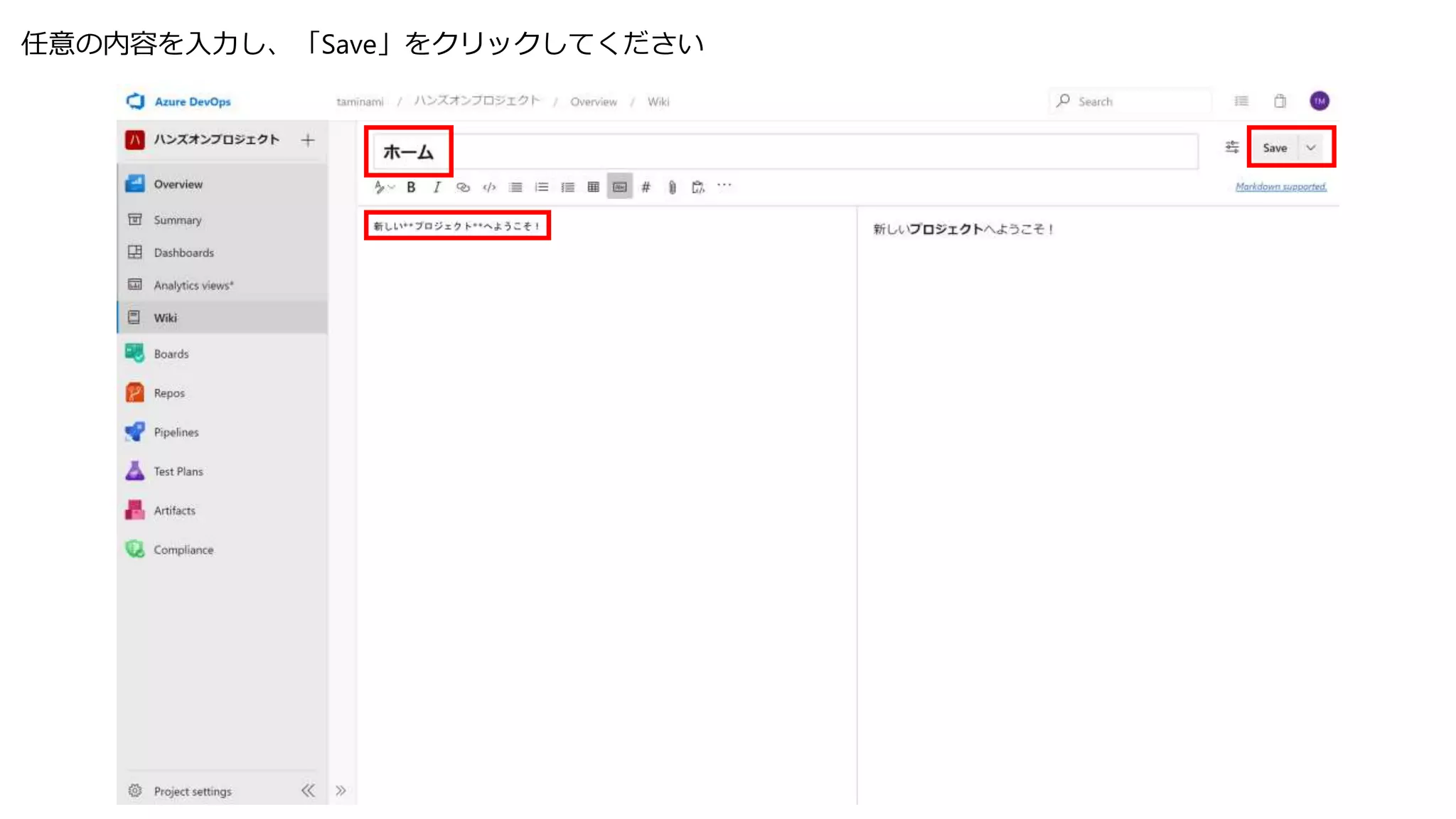1456x819 pixels.
Task: Open the Overview breadcrumb
Action: [594, 102]
